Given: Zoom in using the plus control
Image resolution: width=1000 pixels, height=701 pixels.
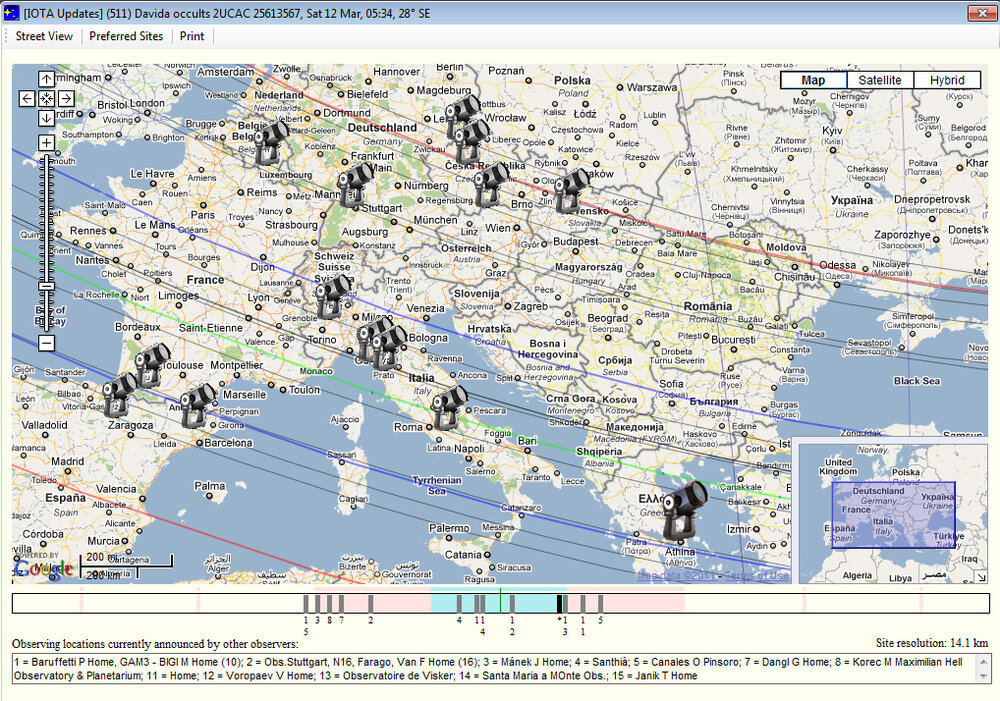Looking at the screenshot, I should point(46,142).
